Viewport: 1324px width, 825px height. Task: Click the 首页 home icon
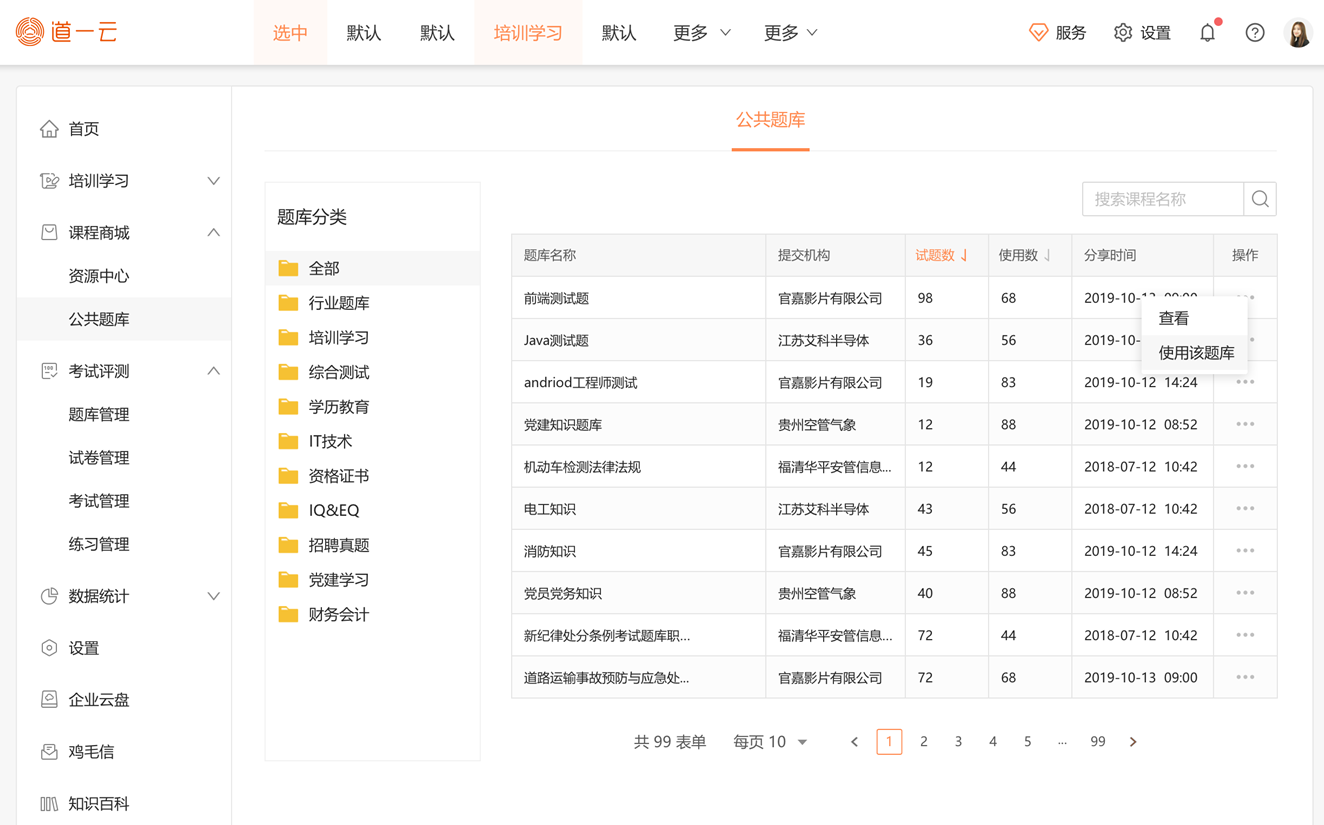[x=49, y=129]
